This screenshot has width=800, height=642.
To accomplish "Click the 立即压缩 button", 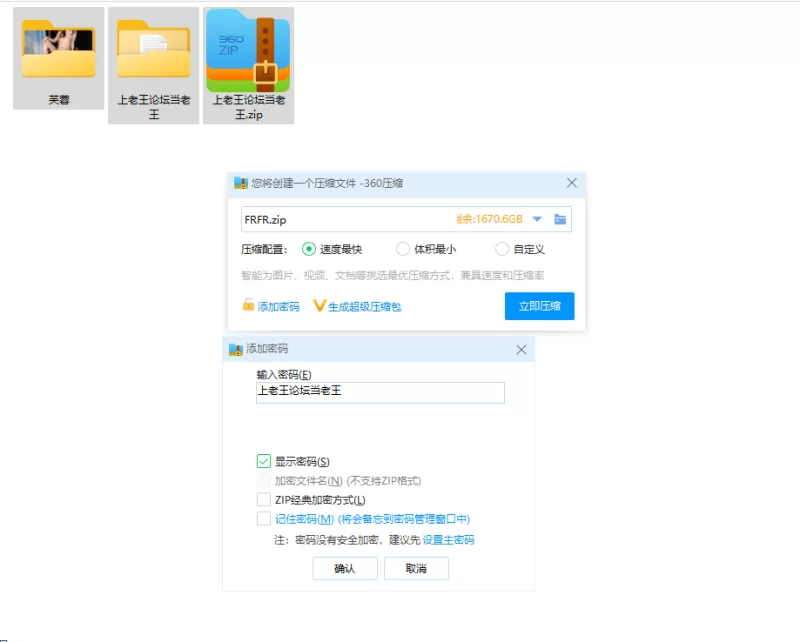I will point(539,306).
